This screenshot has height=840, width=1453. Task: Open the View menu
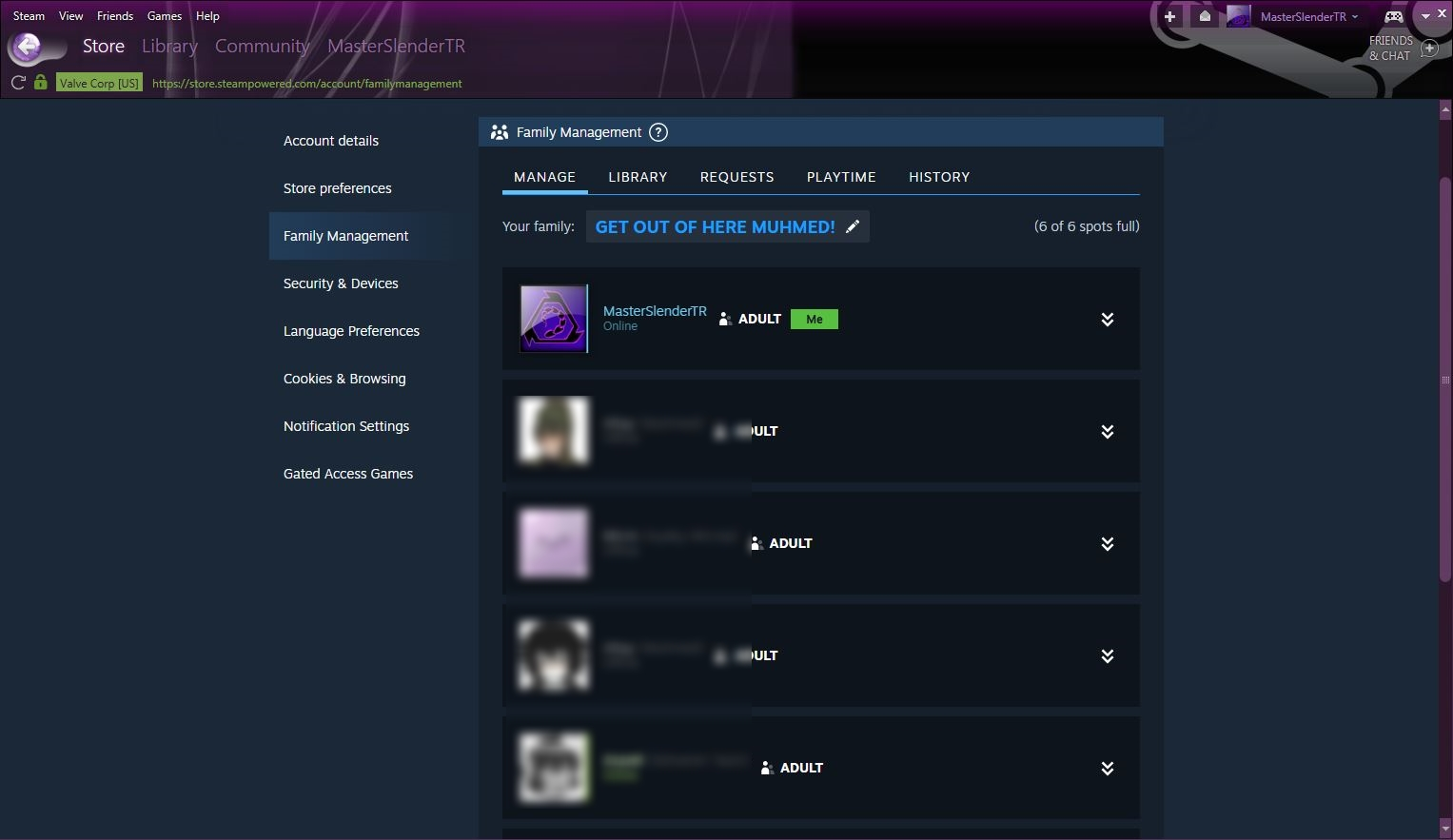pyautogui.click(x=70, y=16)
